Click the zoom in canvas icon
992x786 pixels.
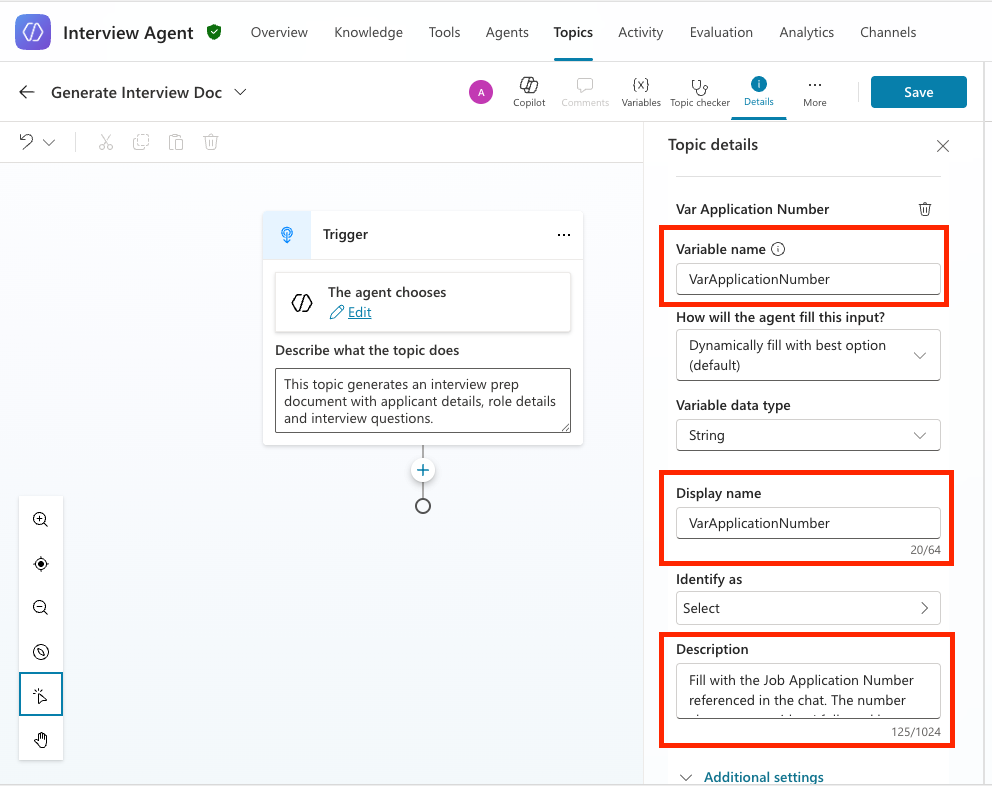41,520
